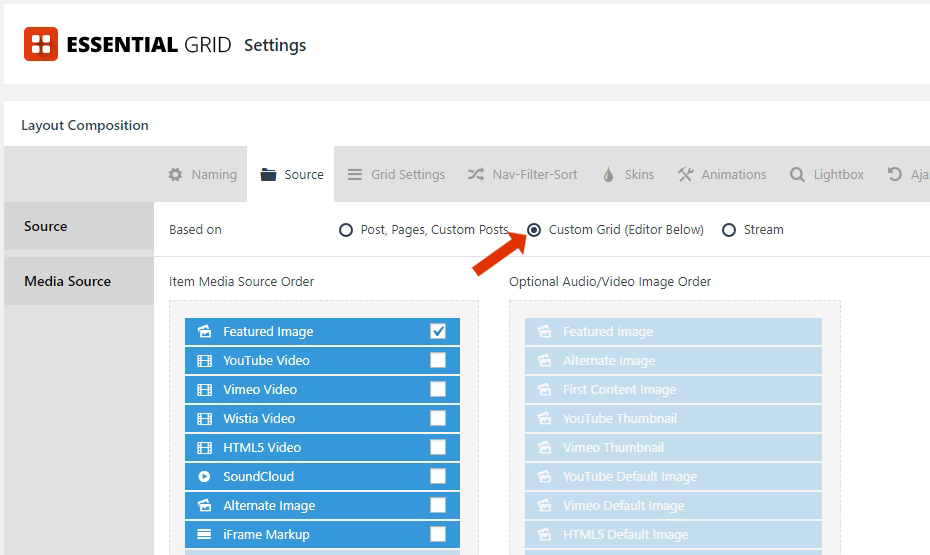Click the YouTube Default Image label

click(630, 477)
